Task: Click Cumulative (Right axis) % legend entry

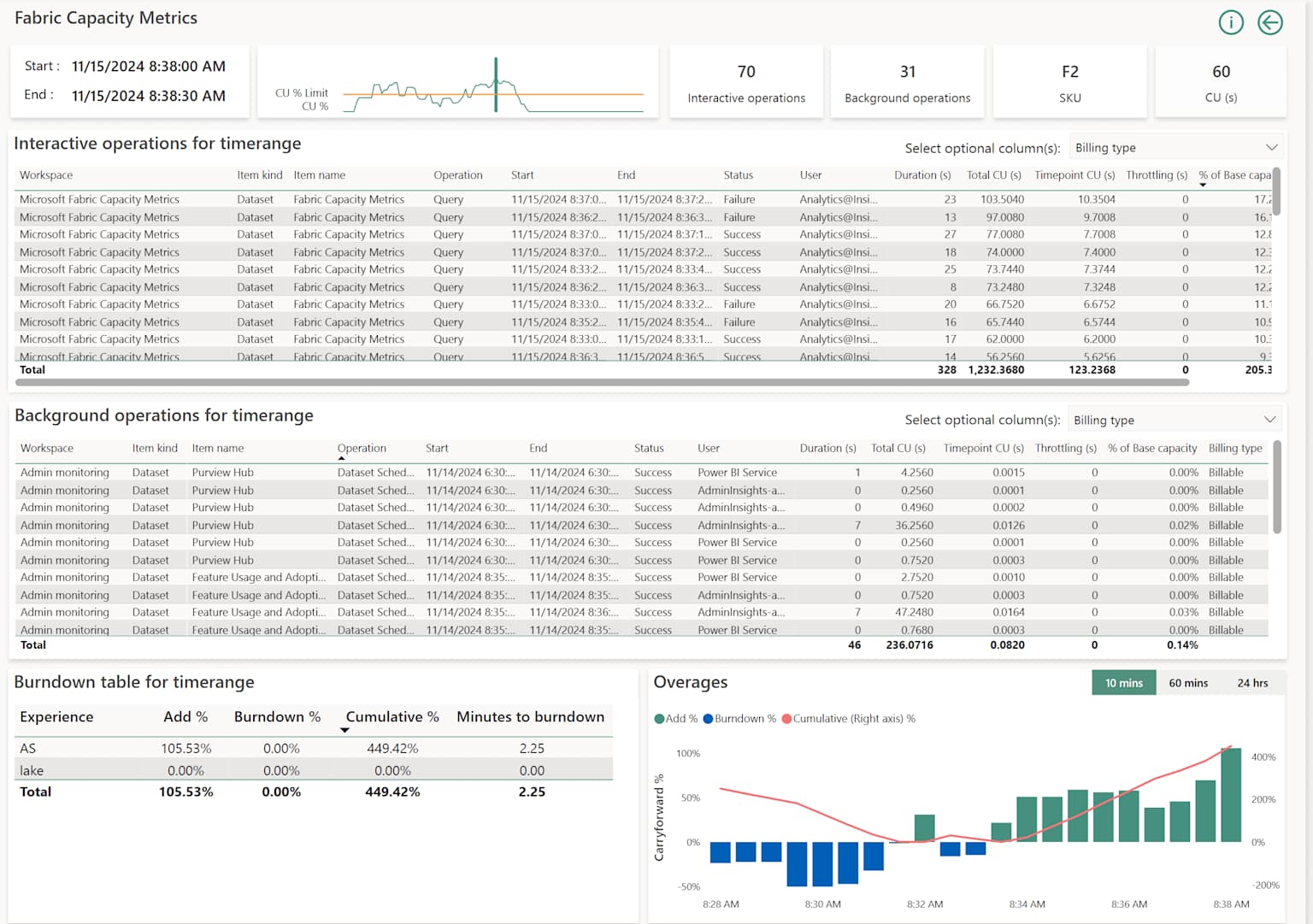Action: pyautogui.click(x=848, y=719)
